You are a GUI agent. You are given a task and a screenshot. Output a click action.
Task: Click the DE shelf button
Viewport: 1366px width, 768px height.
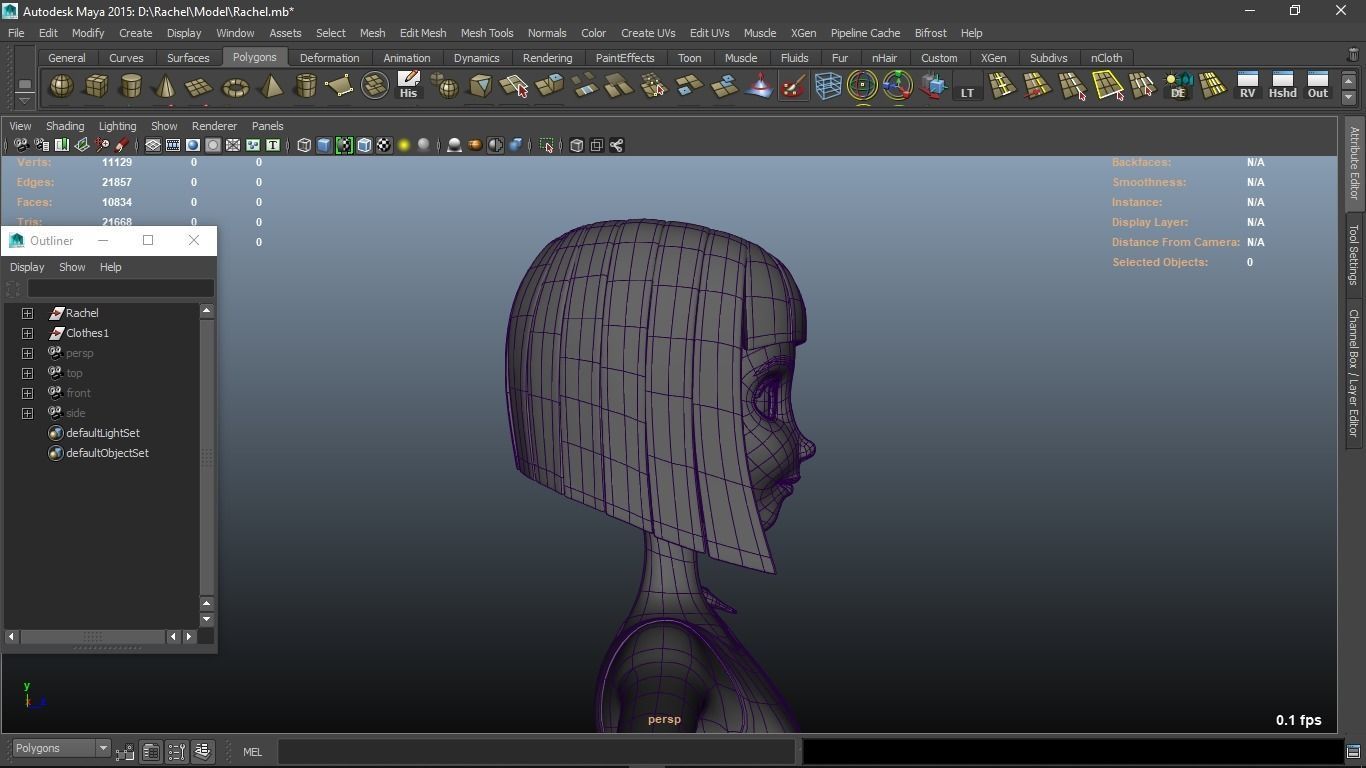[x=1178, y=86]
